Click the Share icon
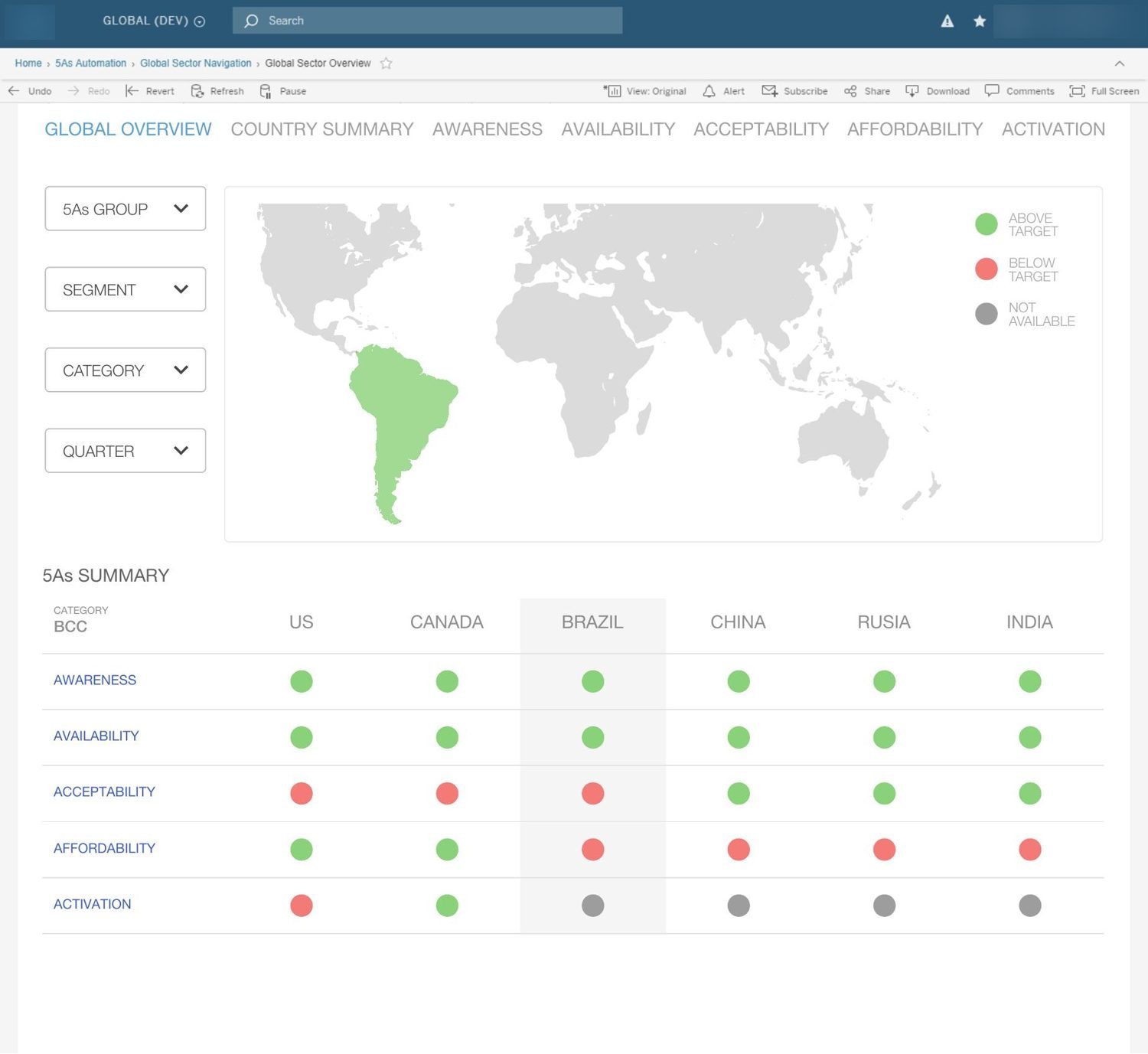1148x1054 pixels. (850, 91)
